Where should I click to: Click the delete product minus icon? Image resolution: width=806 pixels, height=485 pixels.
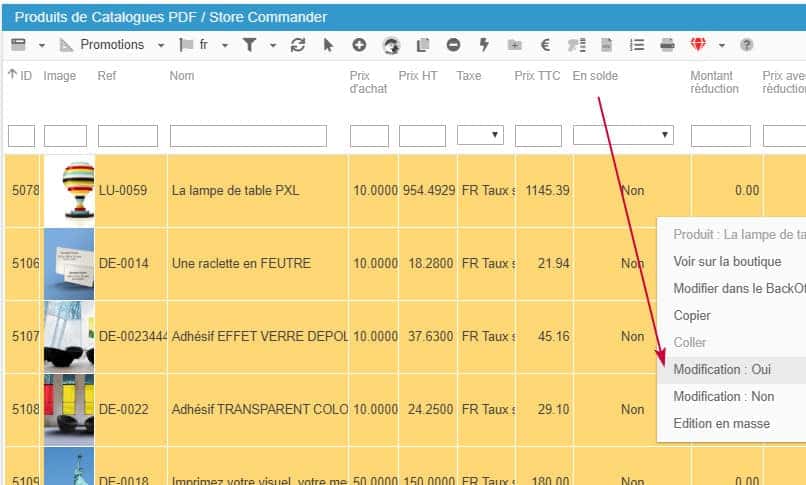click(453, 45)
